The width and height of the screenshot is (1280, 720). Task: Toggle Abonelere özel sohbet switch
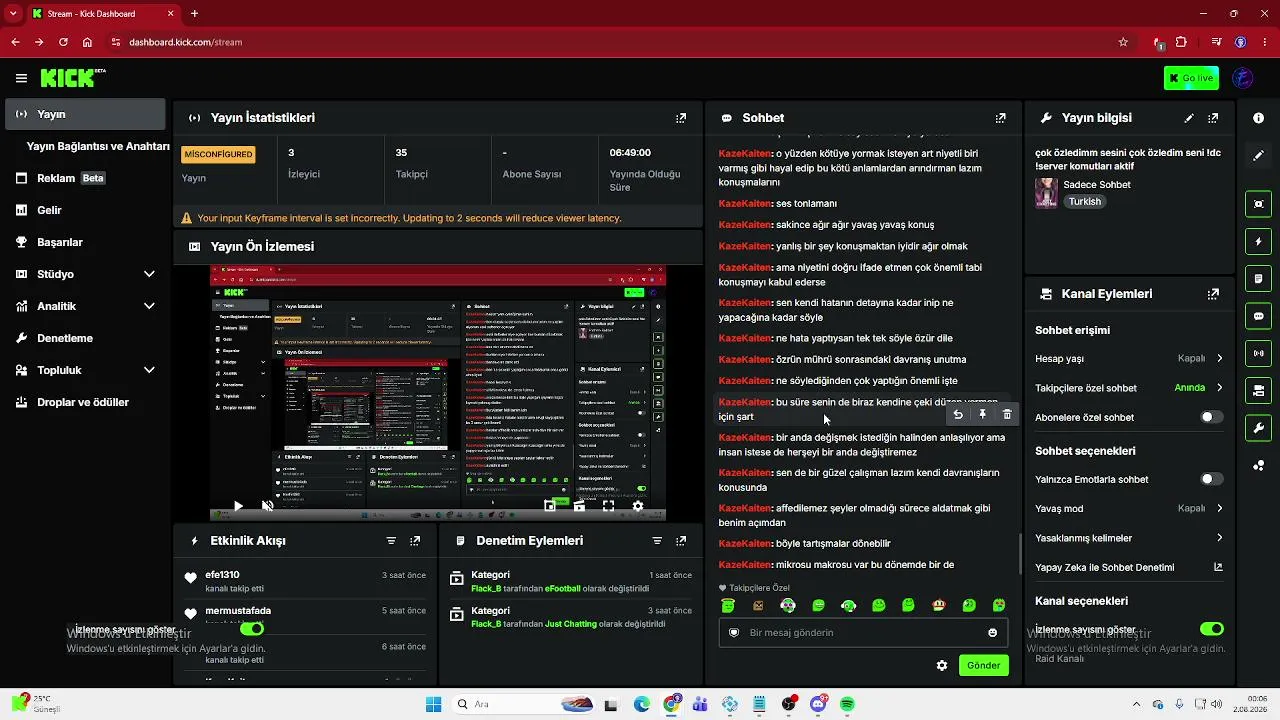click(x=1211, y=417)
